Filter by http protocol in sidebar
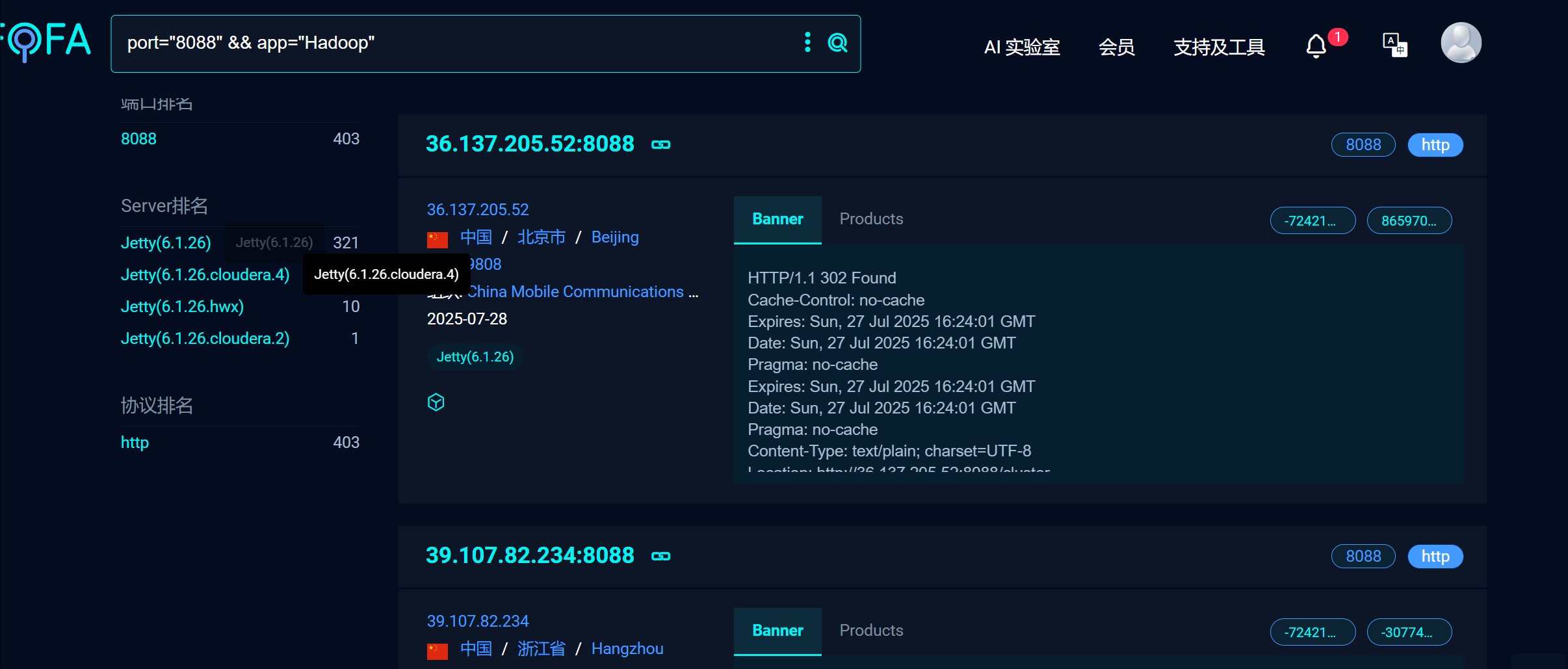The image size is (1568, 669). pyautogui.click(x=135, y=442)
